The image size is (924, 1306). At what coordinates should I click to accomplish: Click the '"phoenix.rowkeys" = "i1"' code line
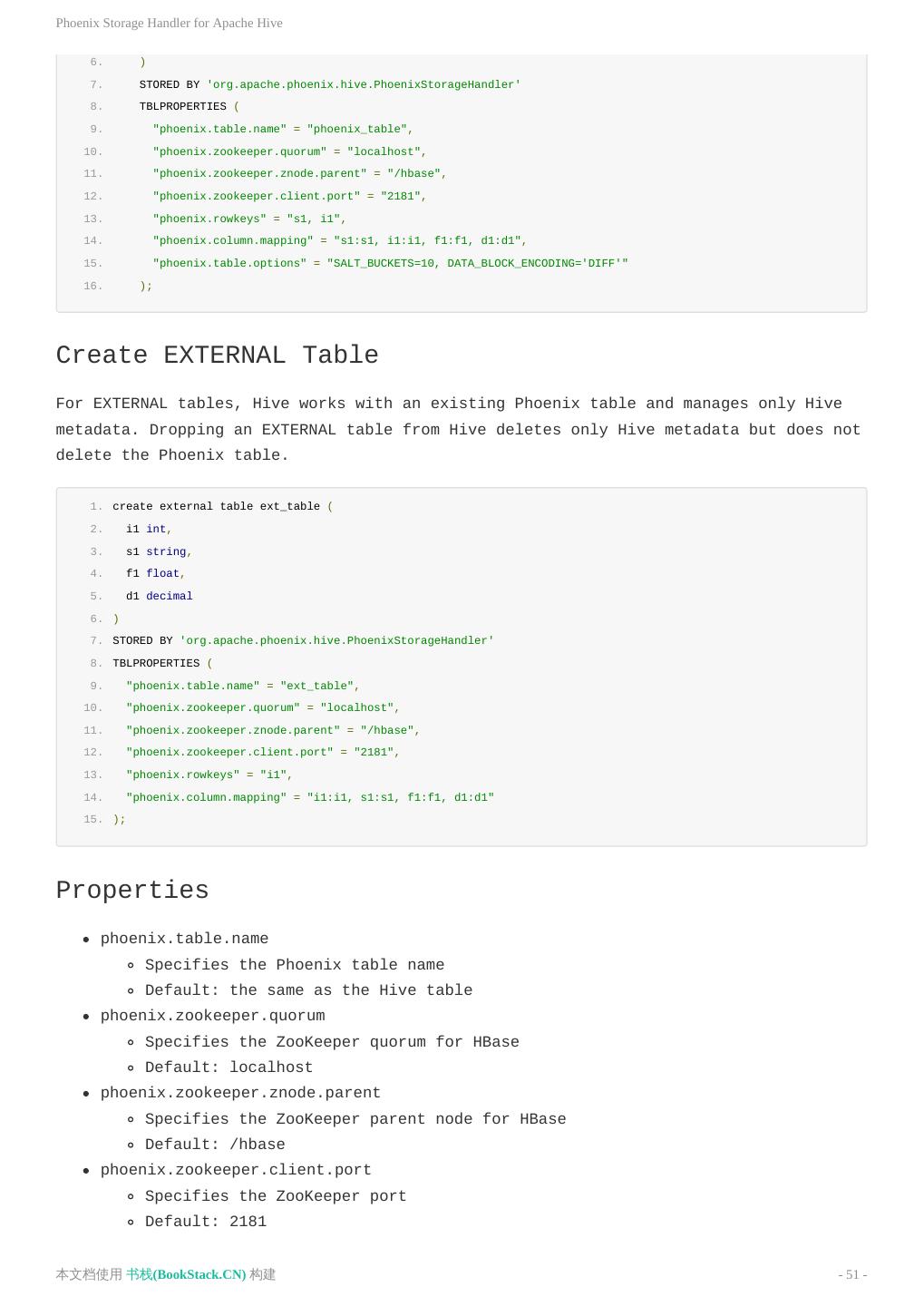click(x=209, y=775)
